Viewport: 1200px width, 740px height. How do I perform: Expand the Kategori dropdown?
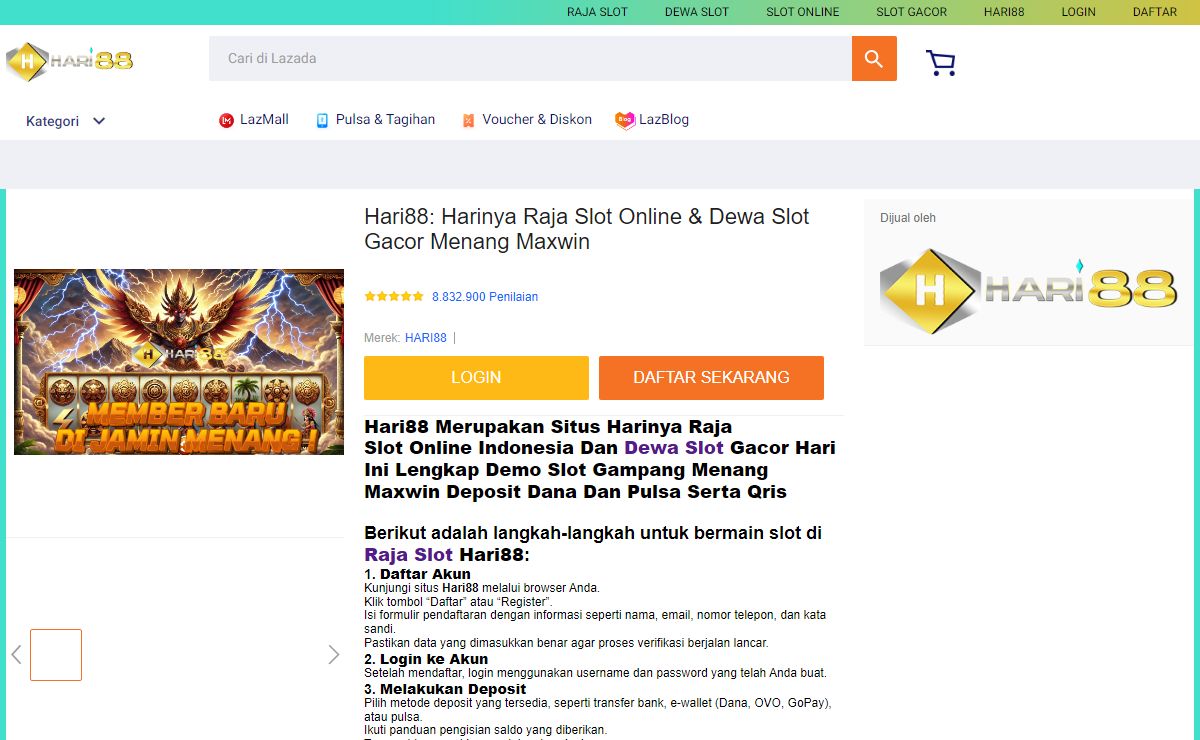point(66,121)
